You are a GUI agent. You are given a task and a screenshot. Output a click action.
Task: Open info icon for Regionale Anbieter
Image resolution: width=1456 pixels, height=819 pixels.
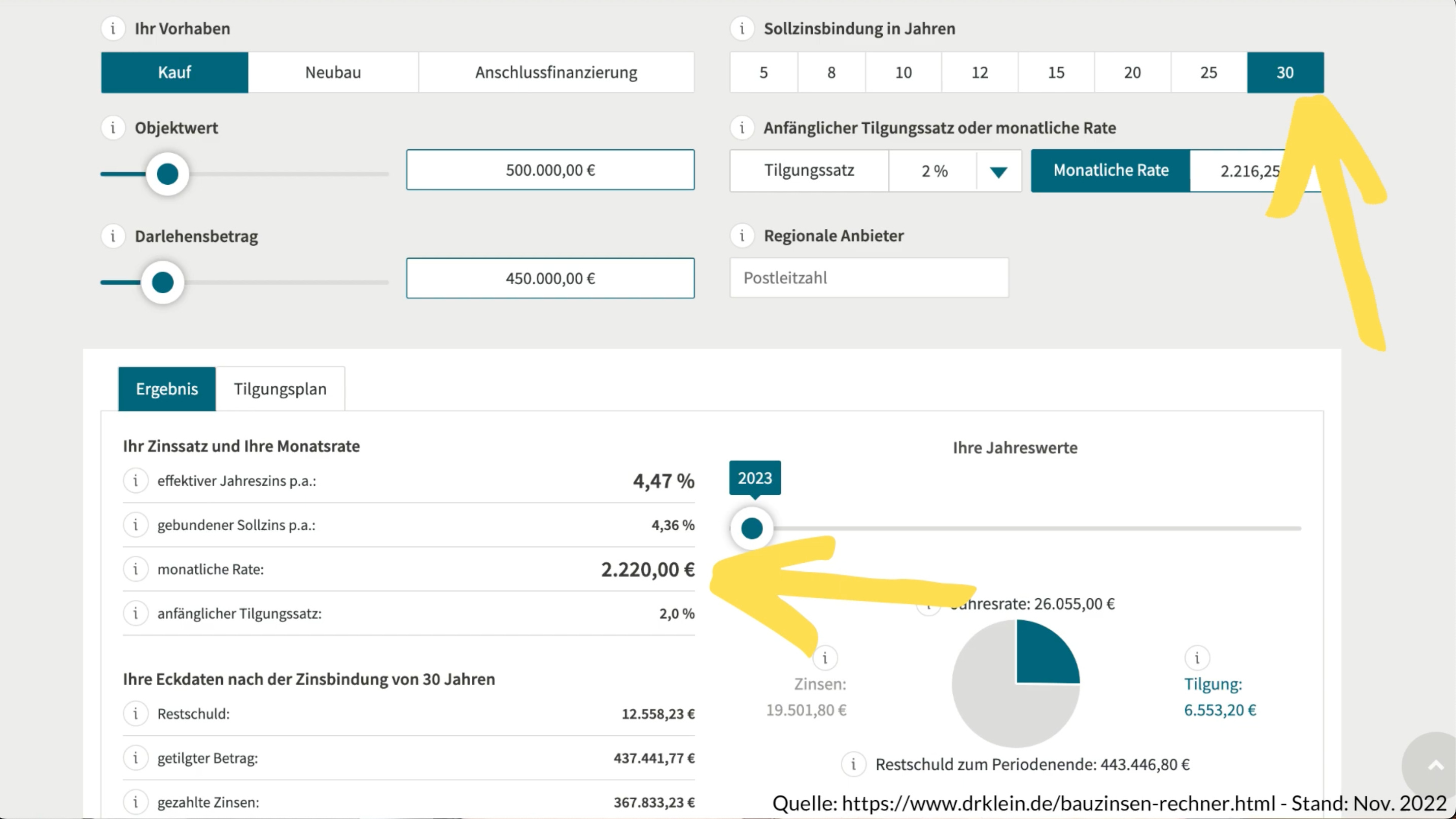click(742, 235)
